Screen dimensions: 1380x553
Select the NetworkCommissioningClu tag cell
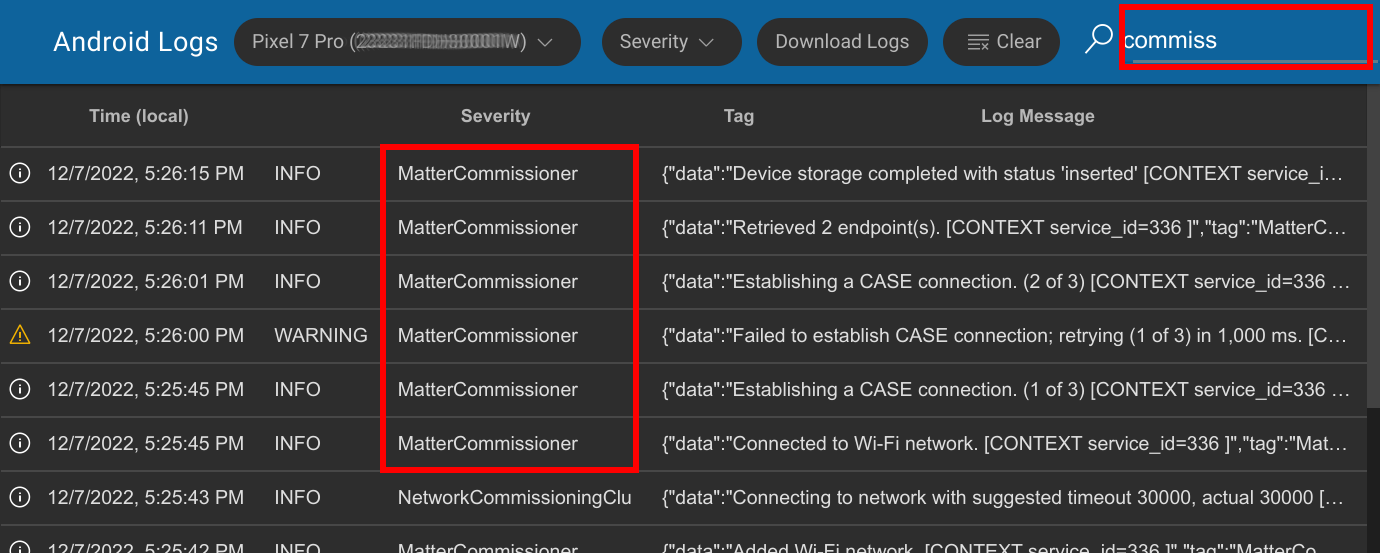514,498
